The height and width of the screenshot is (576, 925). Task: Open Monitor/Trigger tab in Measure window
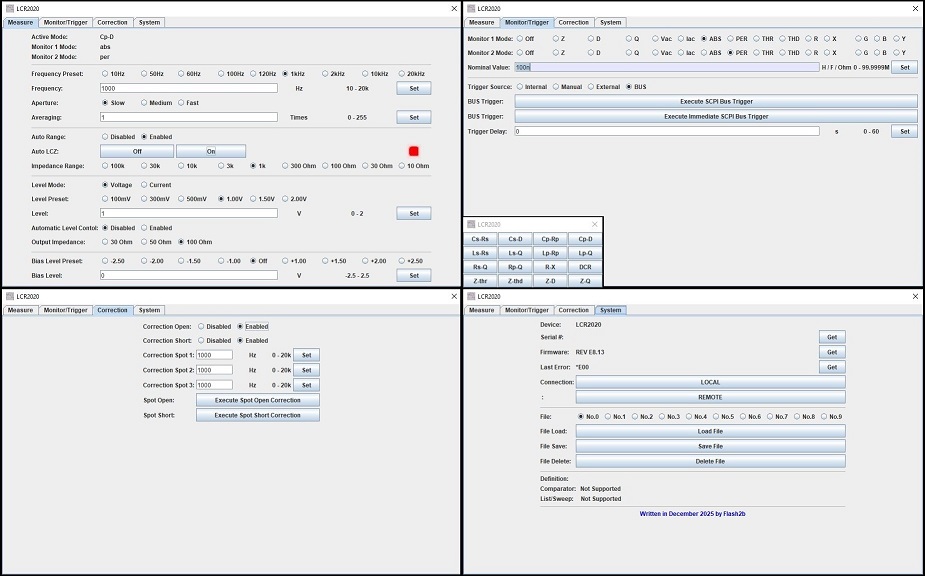[x=65, y=22]
